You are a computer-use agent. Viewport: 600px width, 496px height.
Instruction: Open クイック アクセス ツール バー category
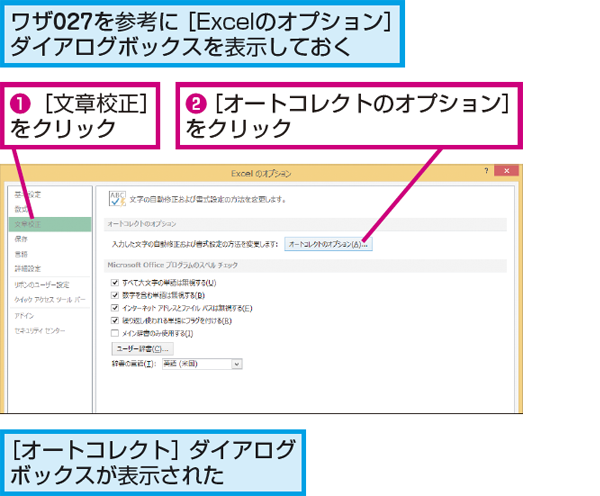[x=50, y=300]
